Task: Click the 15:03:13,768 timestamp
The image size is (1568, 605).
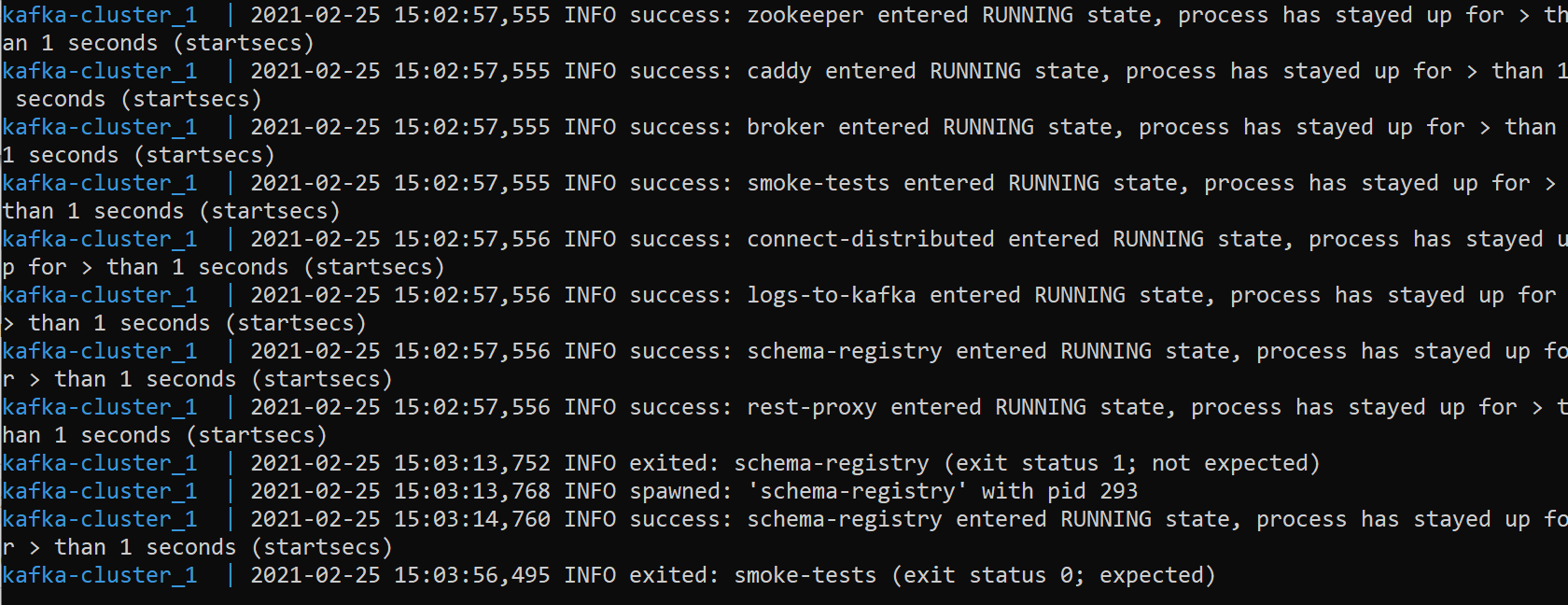Action: tap(471, 491)
